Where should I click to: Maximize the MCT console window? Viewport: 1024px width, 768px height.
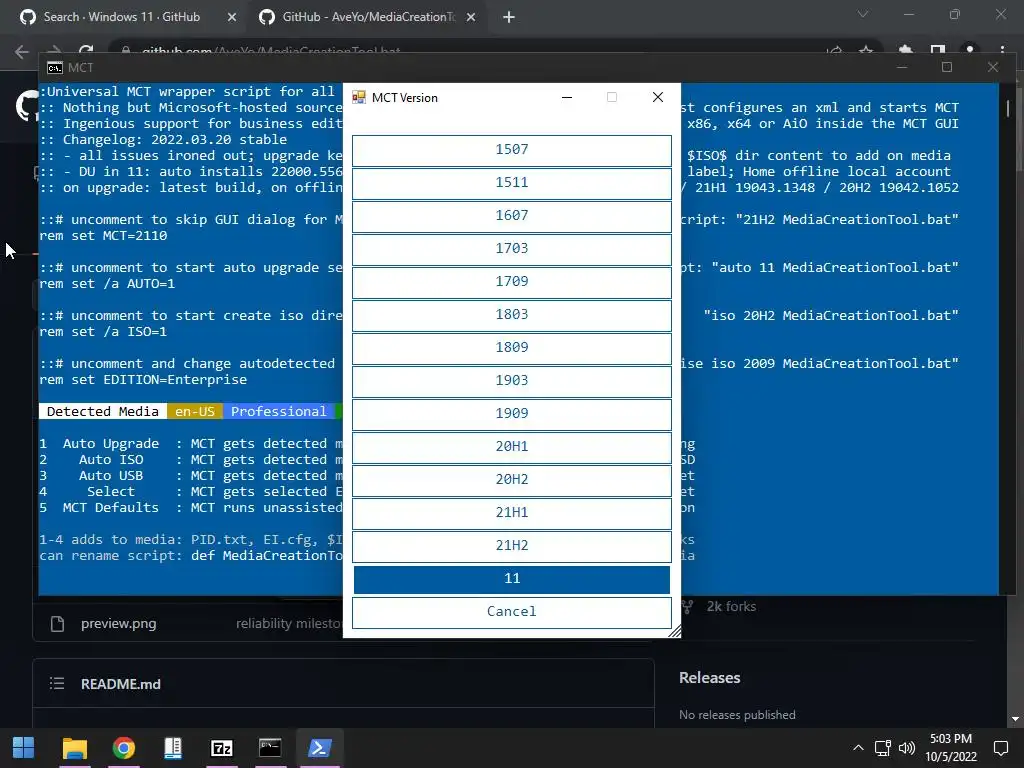(x=947, y=67)
